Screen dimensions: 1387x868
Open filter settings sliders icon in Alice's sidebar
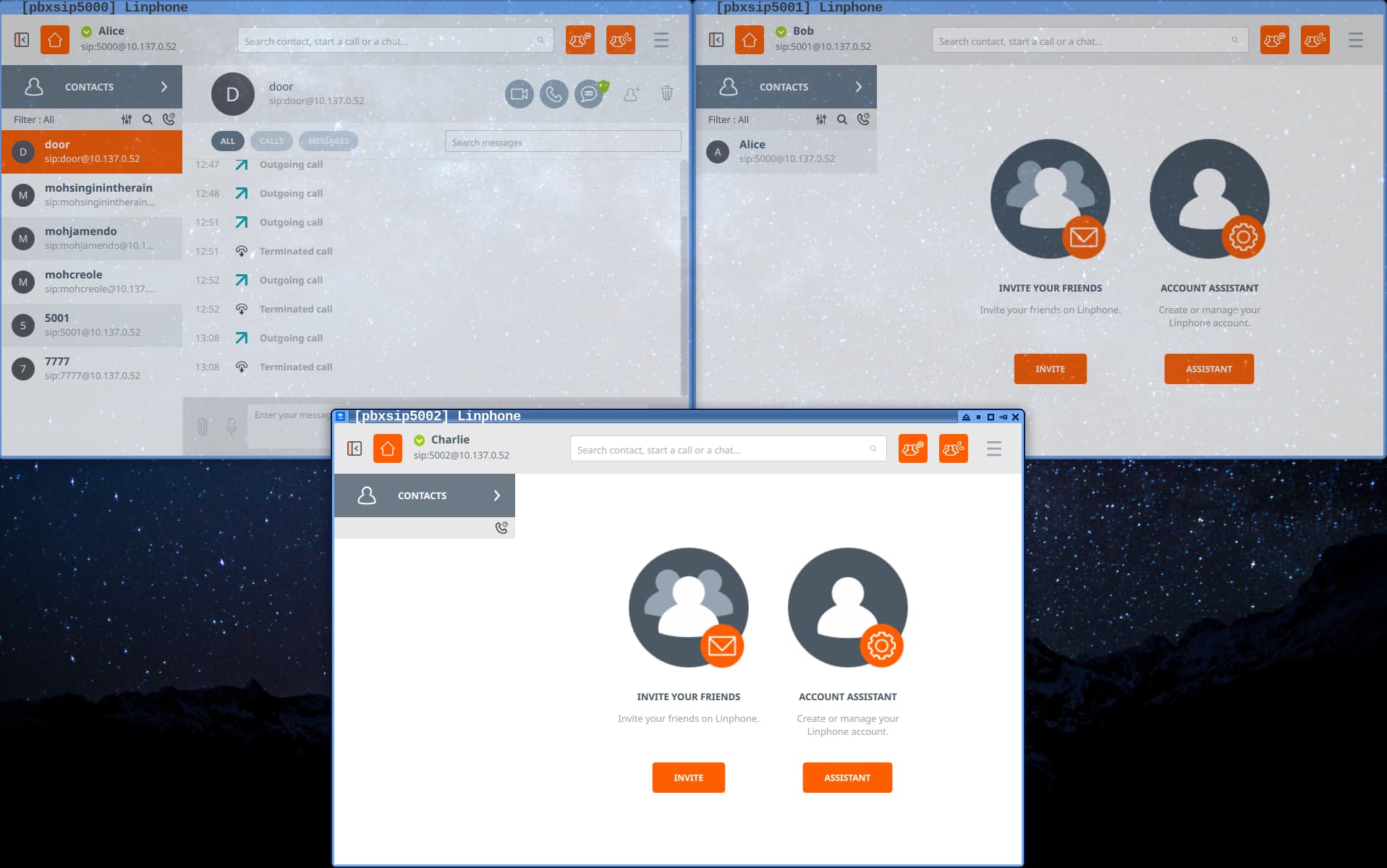point(127,119)
